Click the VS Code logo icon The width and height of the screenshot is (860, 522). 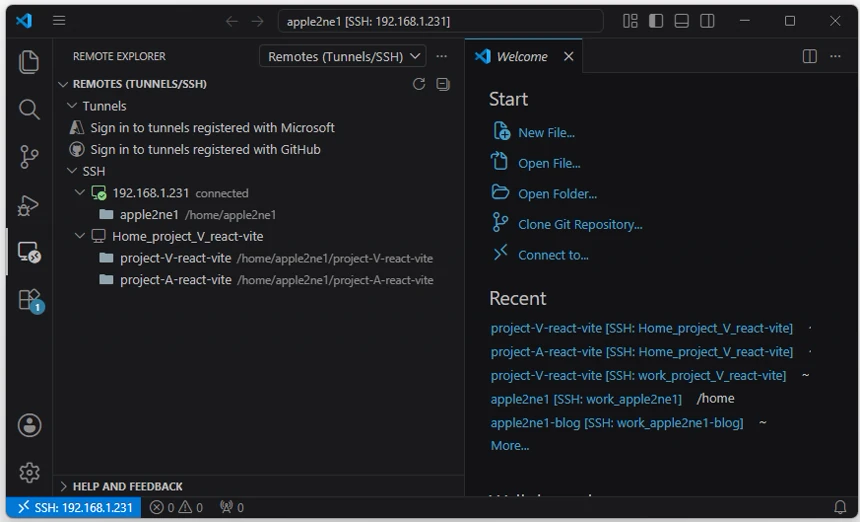(24, 21)
